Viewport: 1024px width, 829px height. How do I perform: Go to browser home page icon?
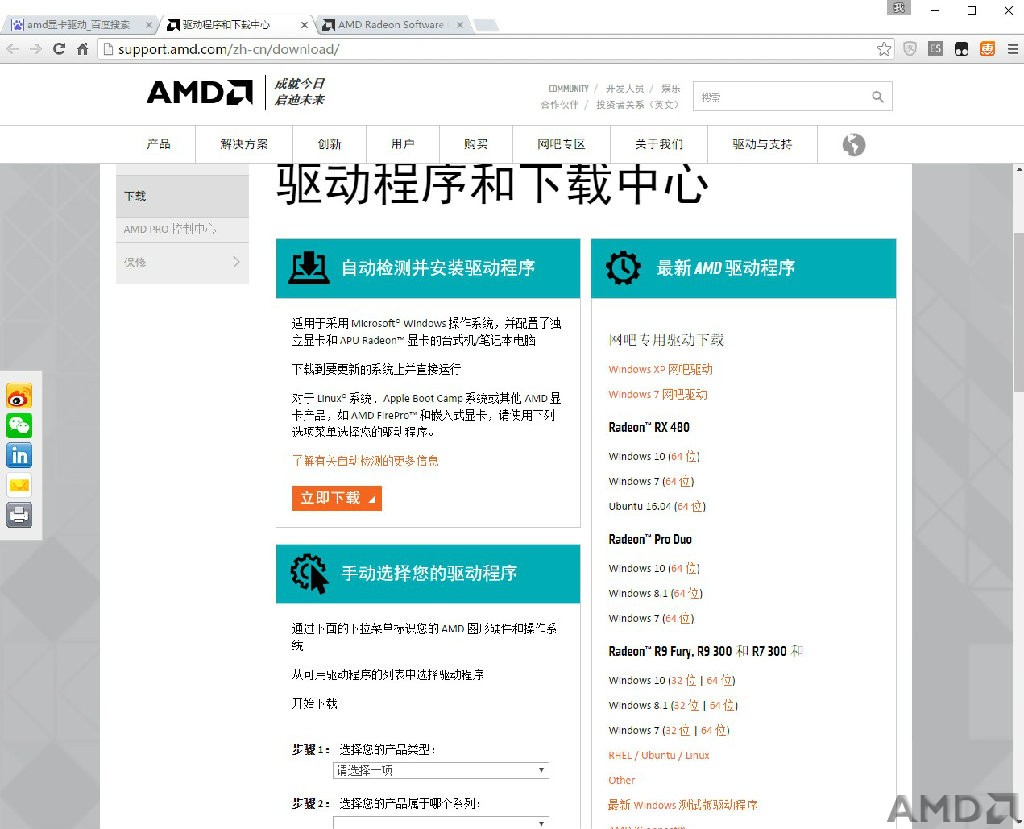tap(82, 49)
